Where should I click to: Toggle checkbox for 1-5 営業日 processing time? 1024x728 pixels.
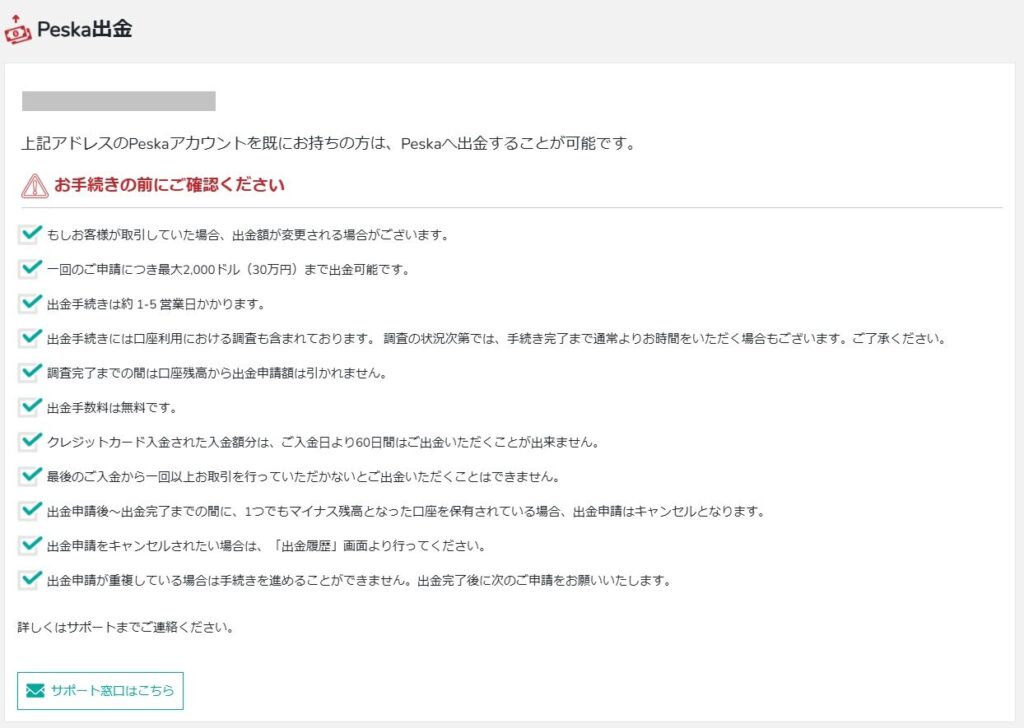pos(29,303)
